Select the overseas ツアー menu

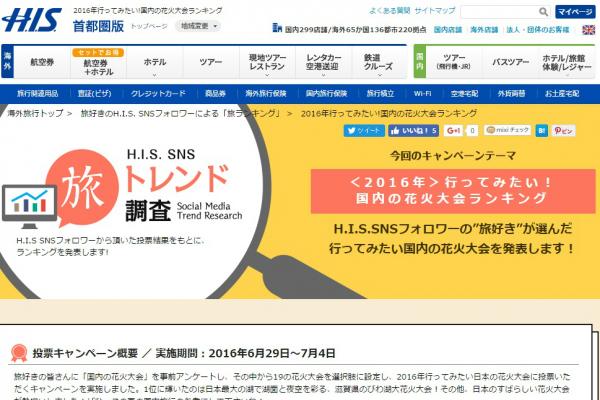tap(210, 62)
